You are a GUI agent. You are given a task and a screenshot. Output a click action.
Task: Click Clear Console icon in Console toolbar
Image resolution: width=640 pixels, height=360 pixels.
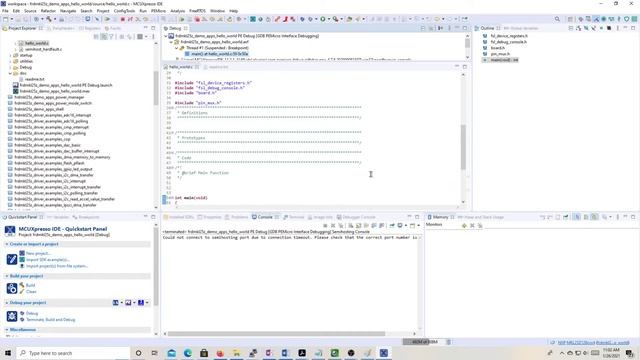coord(351,225)
